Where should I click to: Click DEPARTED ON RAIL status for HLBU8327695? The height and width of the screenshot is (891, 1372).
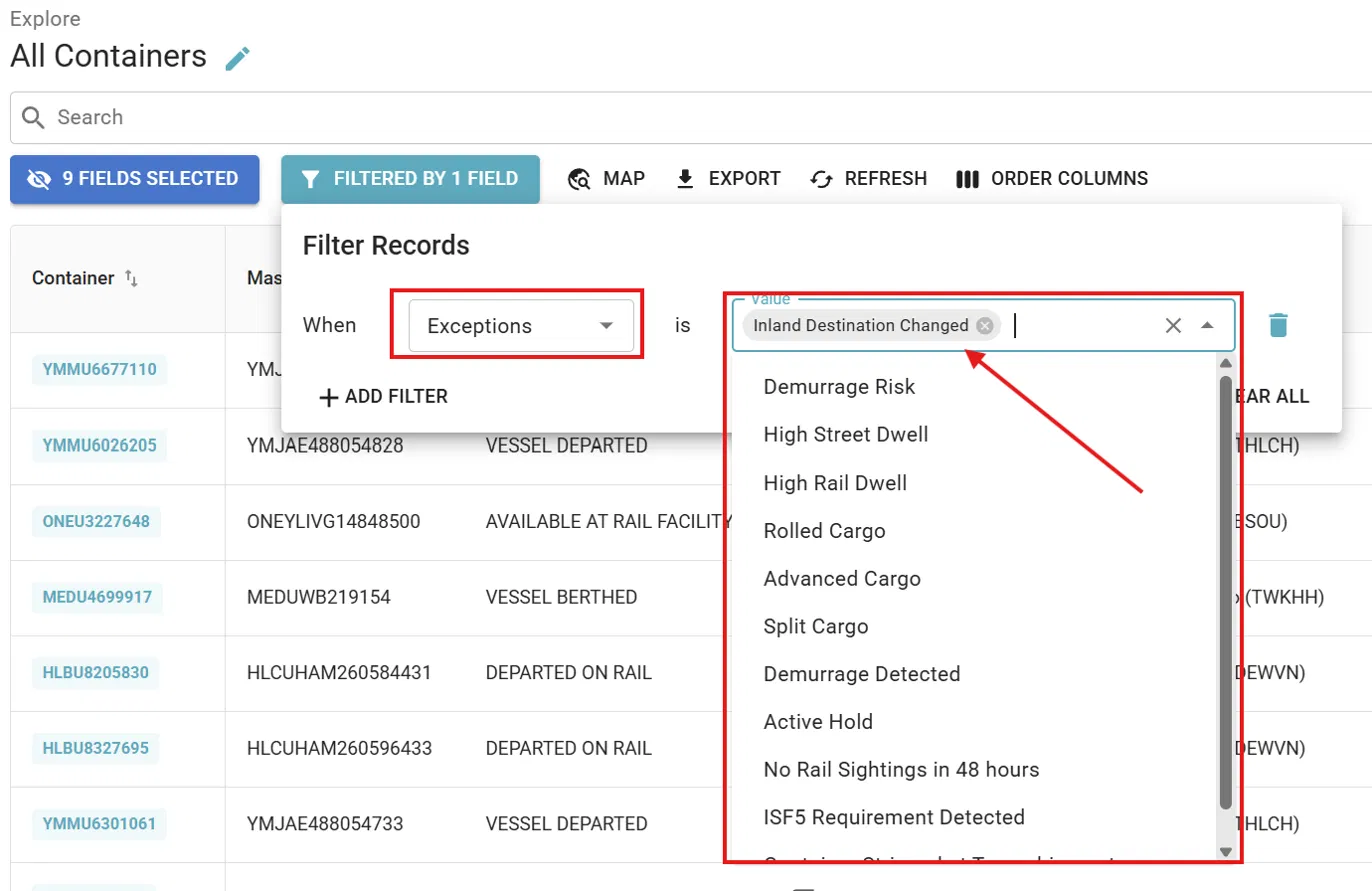coord(569,748)
